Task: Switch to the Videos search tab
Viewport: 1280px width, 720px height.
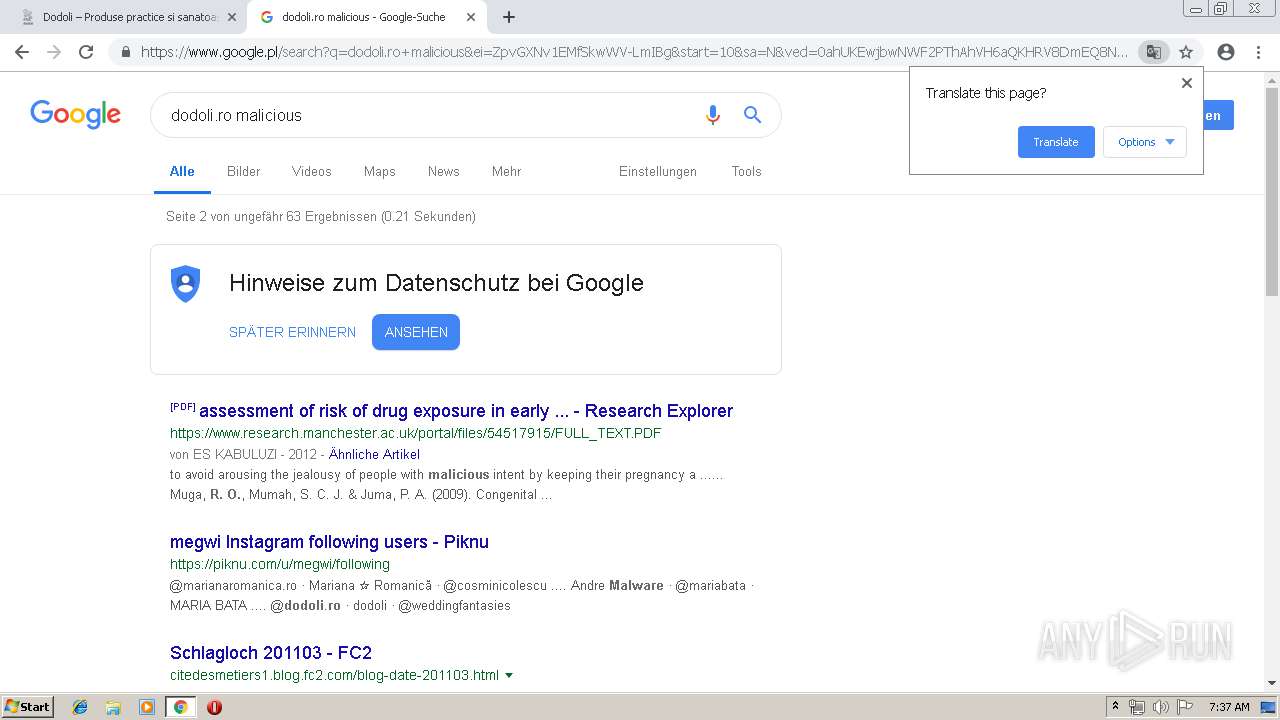Action: coord(312,172)
